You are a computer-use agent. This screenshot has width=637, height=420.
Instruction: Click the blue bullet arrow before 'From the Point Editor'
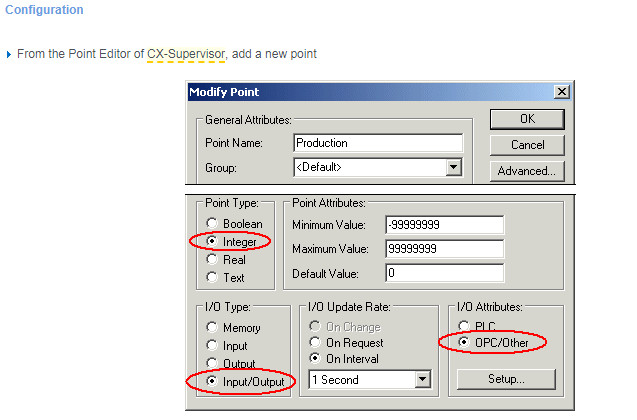(x=9, y=54)
